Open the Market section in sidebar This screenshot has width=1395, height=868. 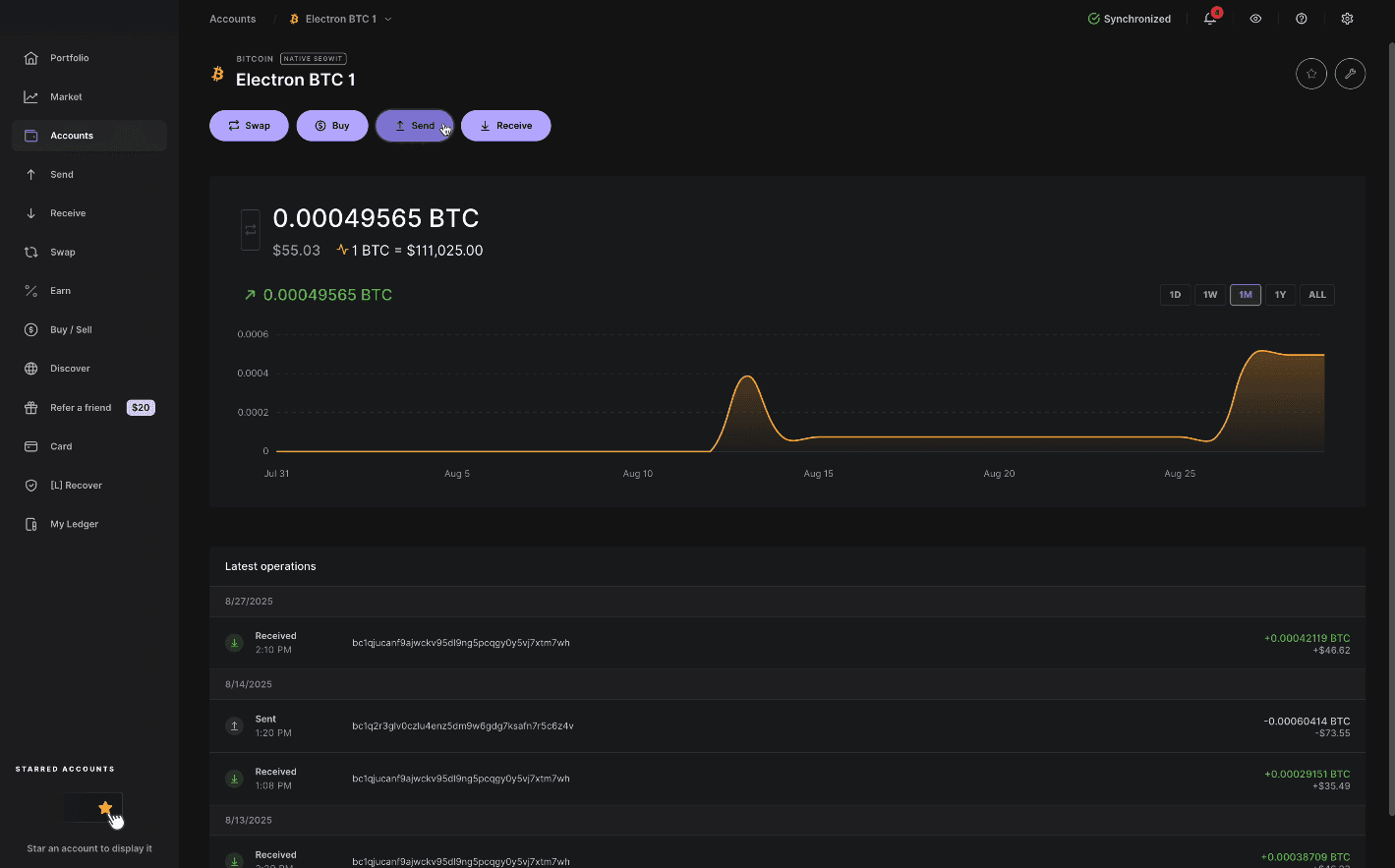(x=88, y=96)
